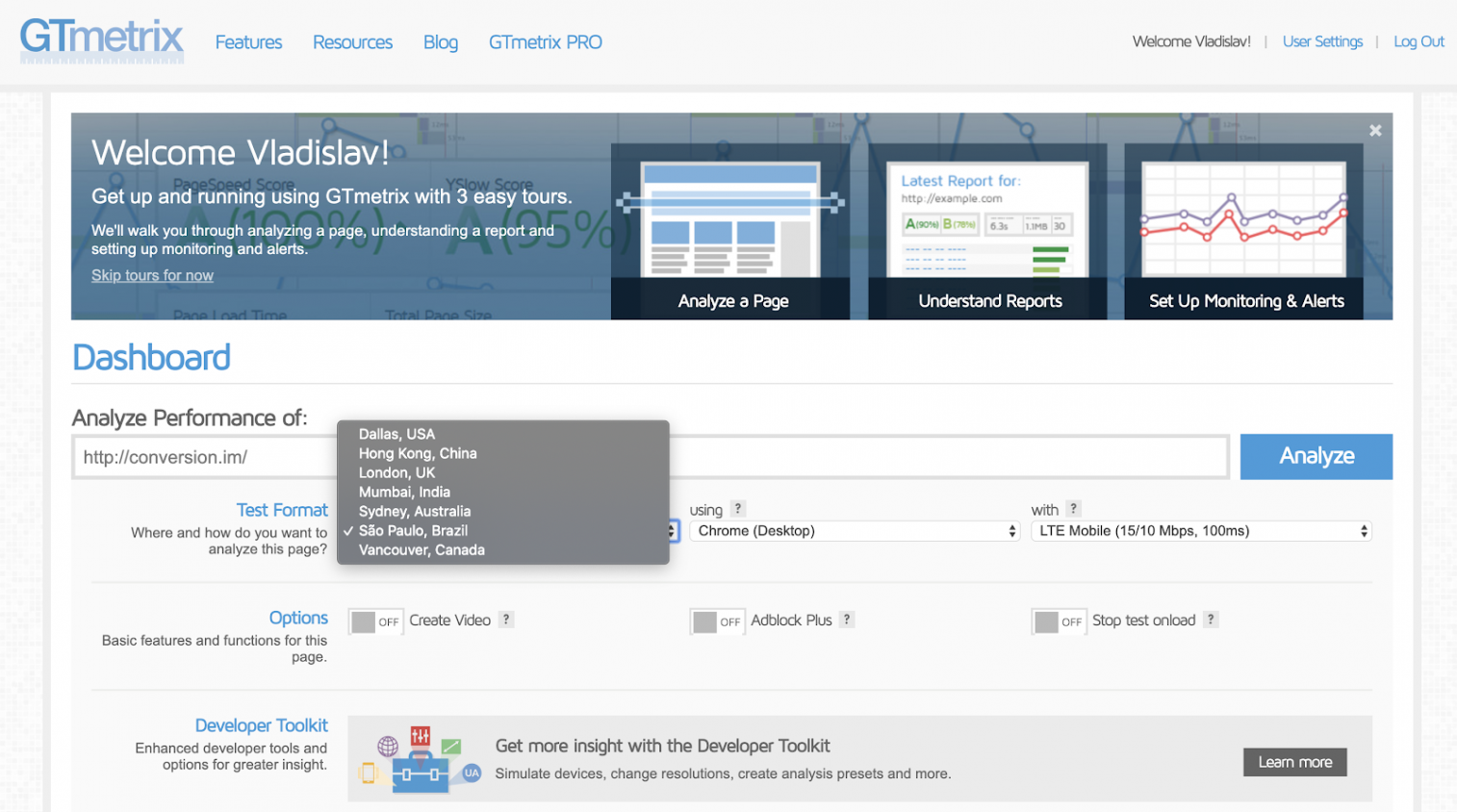Click the Dashboard heading
Viewport: 1457px width, 812px height.
coord(152,358)
